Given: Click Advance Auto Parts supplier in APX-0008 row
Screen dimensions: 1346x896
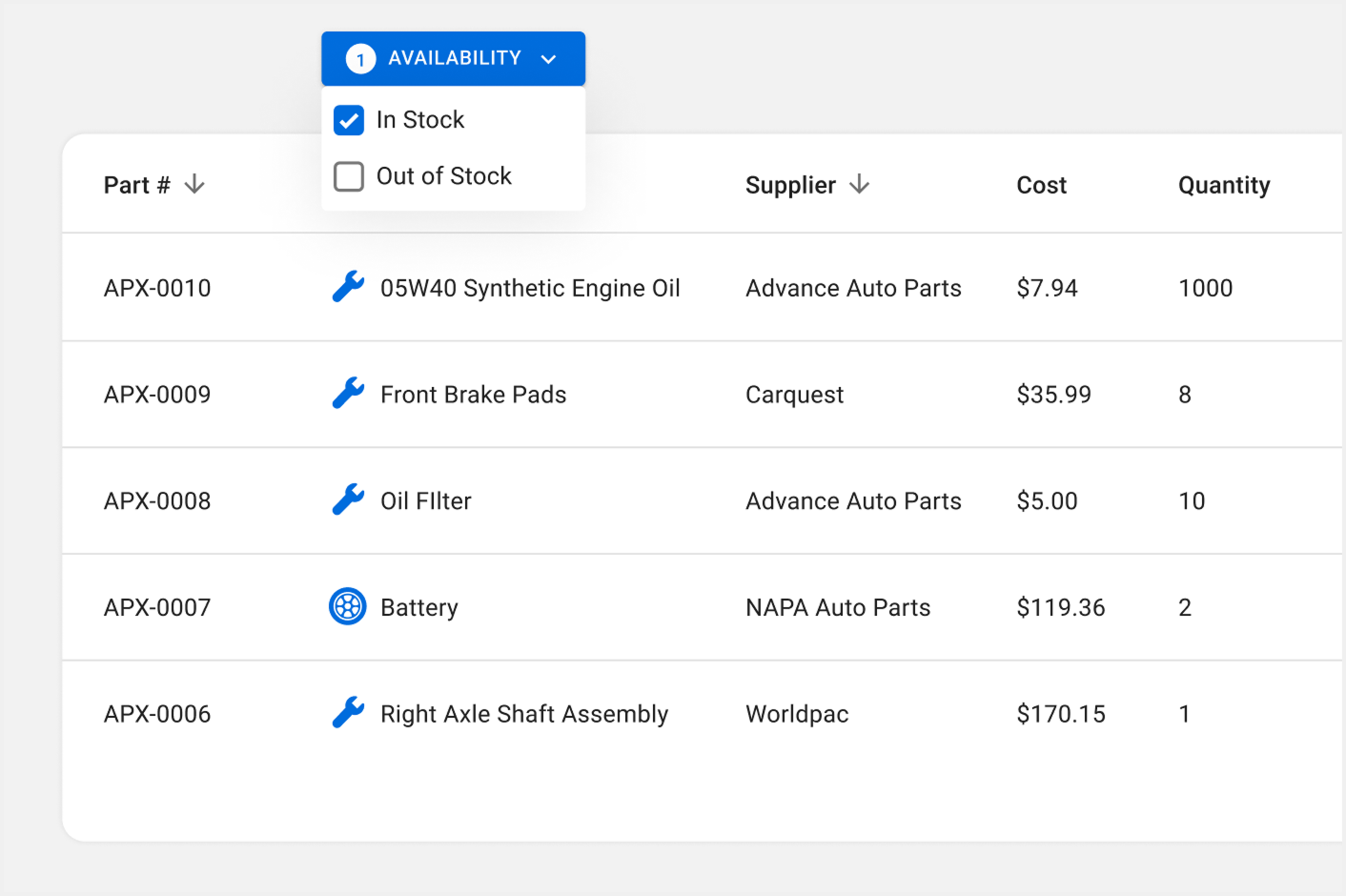Looking at the screenshot, I should [853, 501].
